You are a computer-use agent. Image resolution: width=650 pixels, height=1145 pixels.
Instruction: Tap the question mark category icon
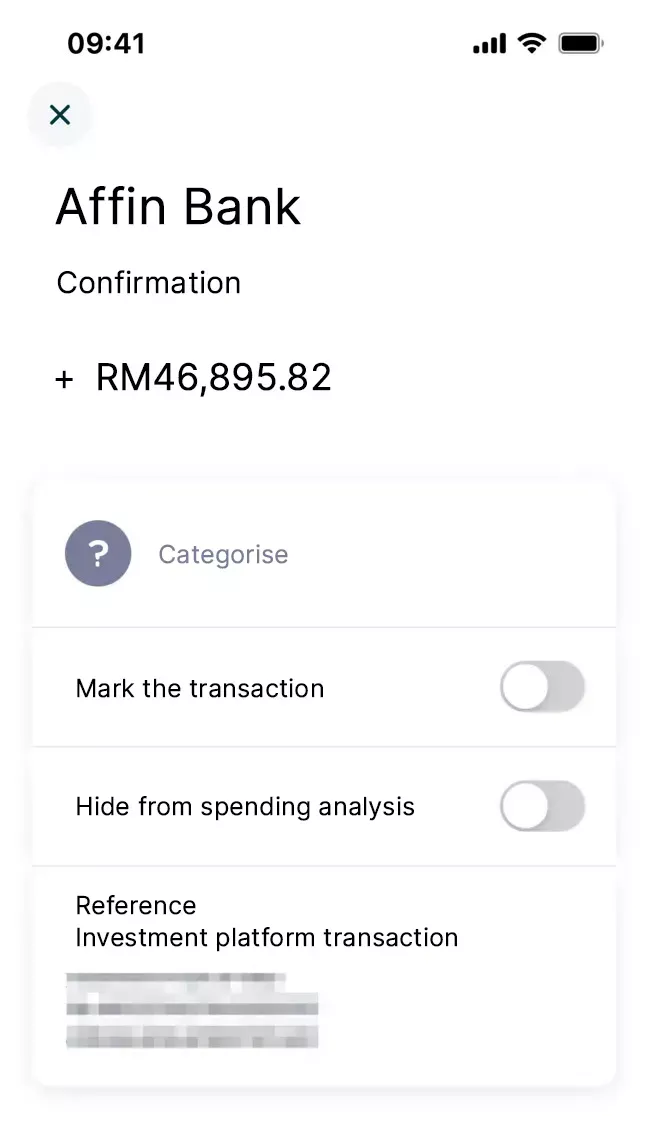98,553
